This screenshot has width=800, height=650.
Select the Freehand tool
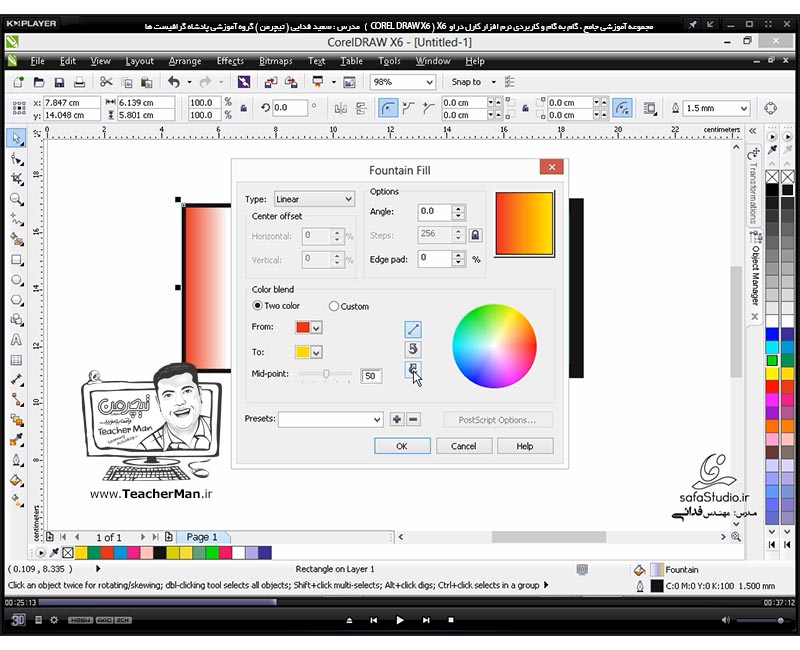click(x=17, y=219)
